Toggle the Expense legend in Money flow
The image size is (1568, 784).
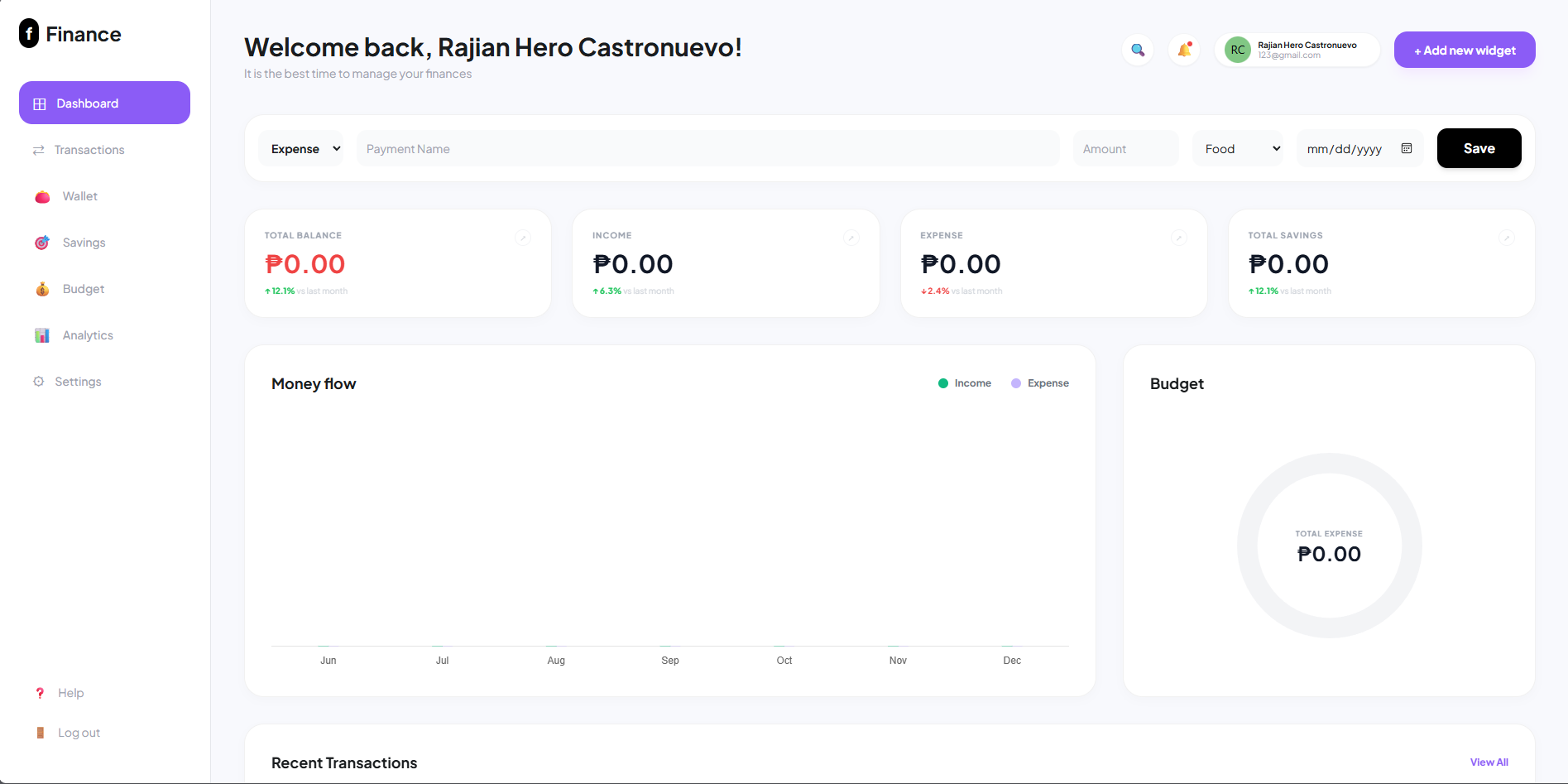tap(1039, 382)
